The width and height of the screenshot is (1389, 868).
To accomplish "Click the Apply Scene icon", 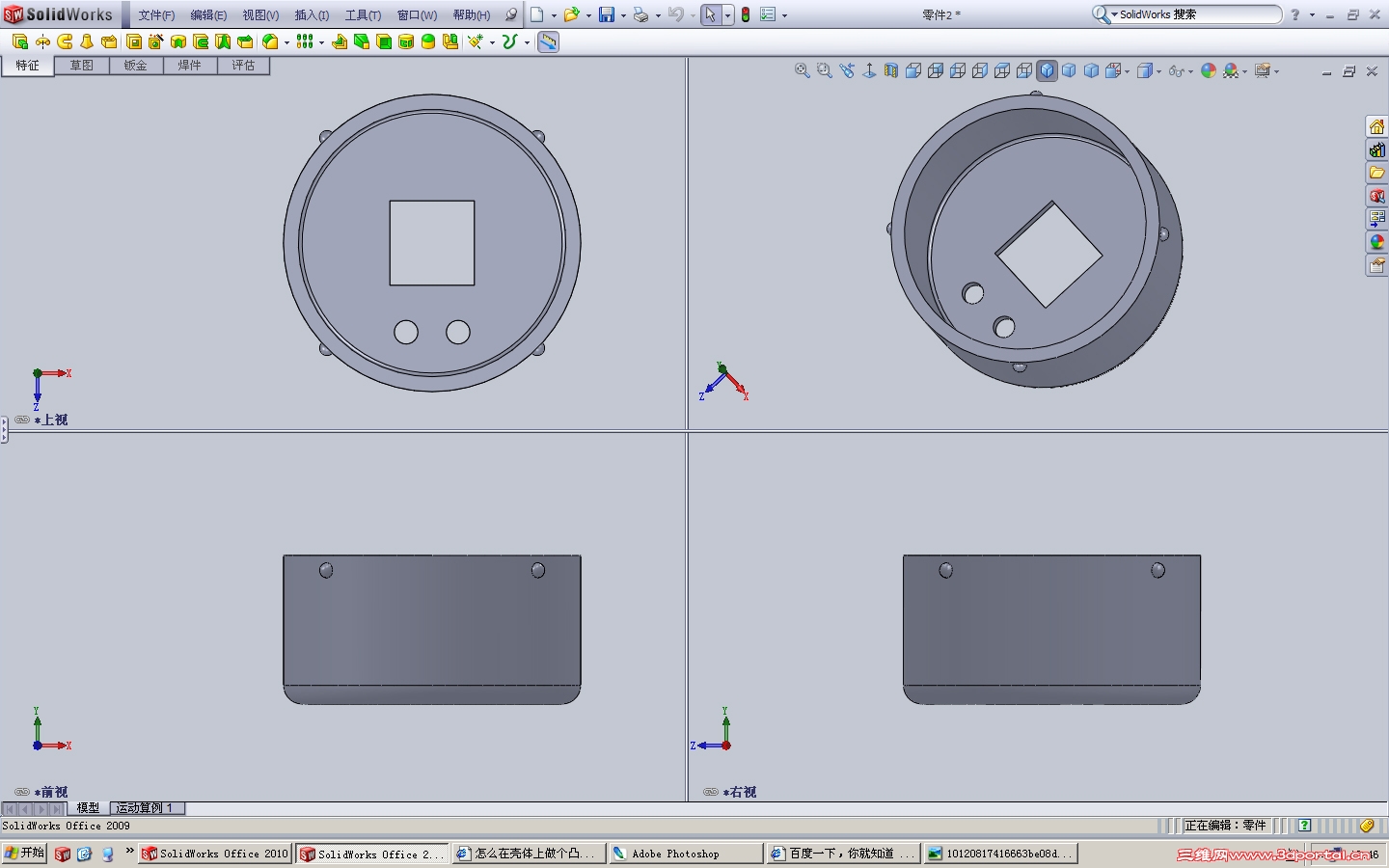I will click(1231, 70).
